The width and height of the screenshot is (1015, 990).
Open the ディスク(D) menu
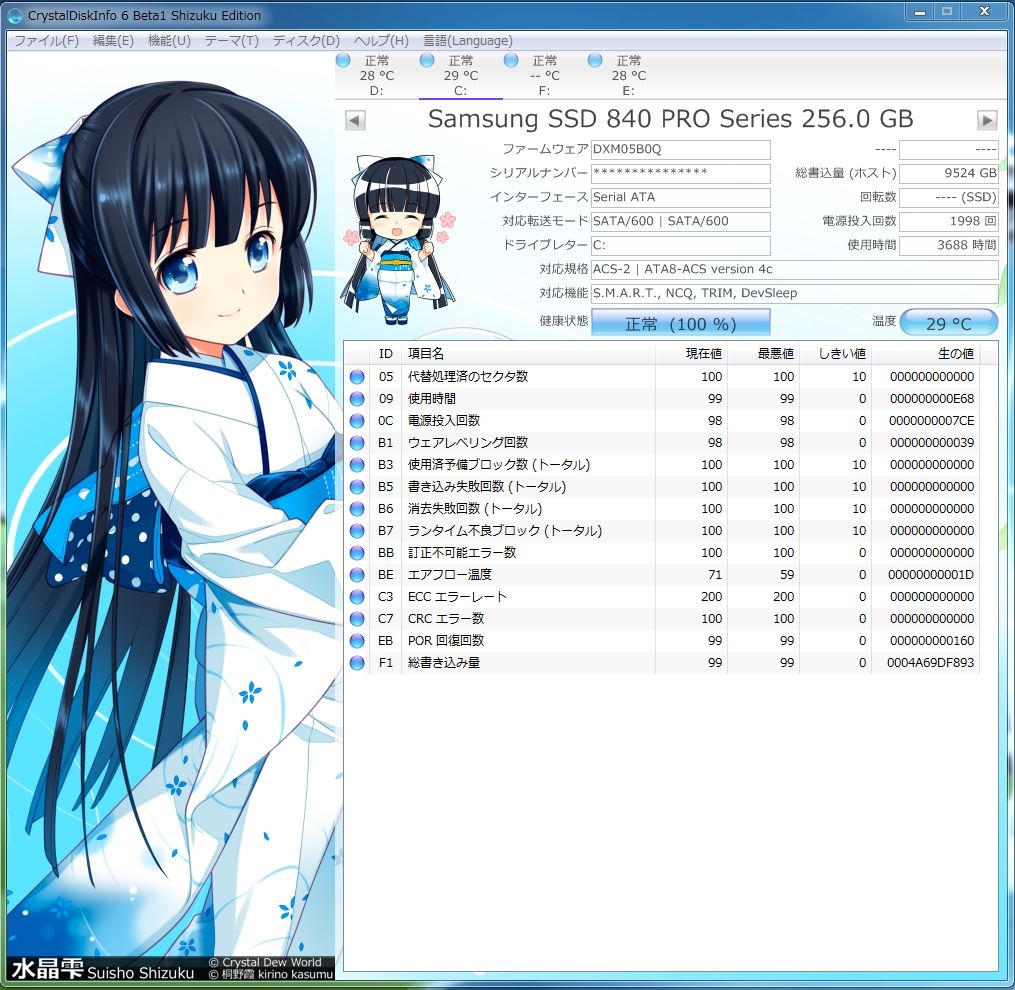(x=306, y=41)
